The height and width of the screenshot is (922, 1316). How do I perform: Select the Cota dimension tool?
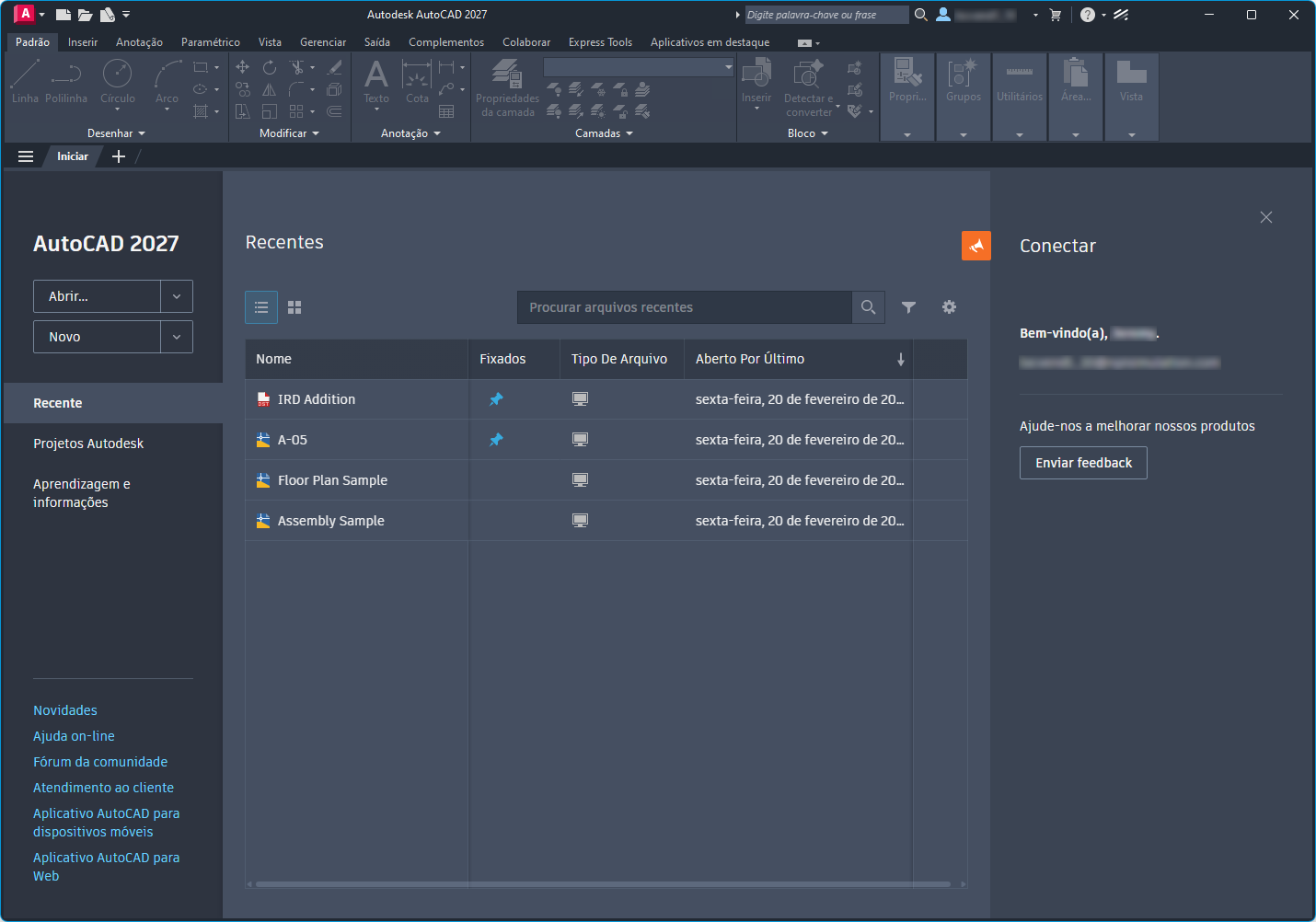pyautogui.click(x=417, y=81)
